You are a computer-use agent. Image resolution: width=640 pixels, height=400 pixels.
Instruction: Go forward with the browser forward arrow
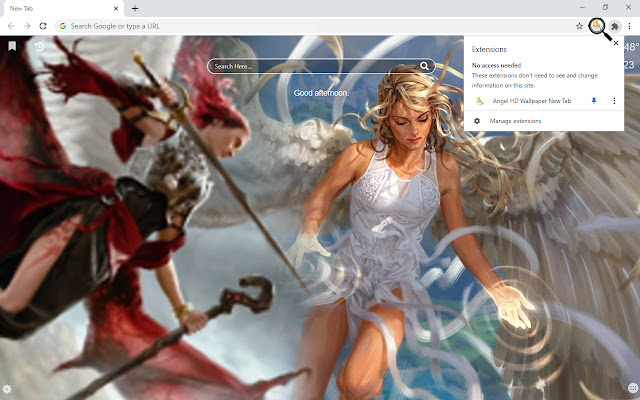(27, 26)
